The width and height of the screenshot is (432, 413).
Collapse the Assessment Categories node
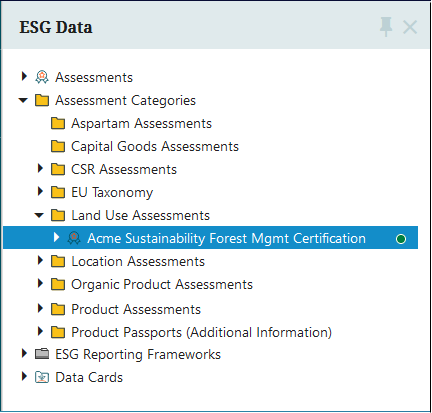tap(23, 100)
